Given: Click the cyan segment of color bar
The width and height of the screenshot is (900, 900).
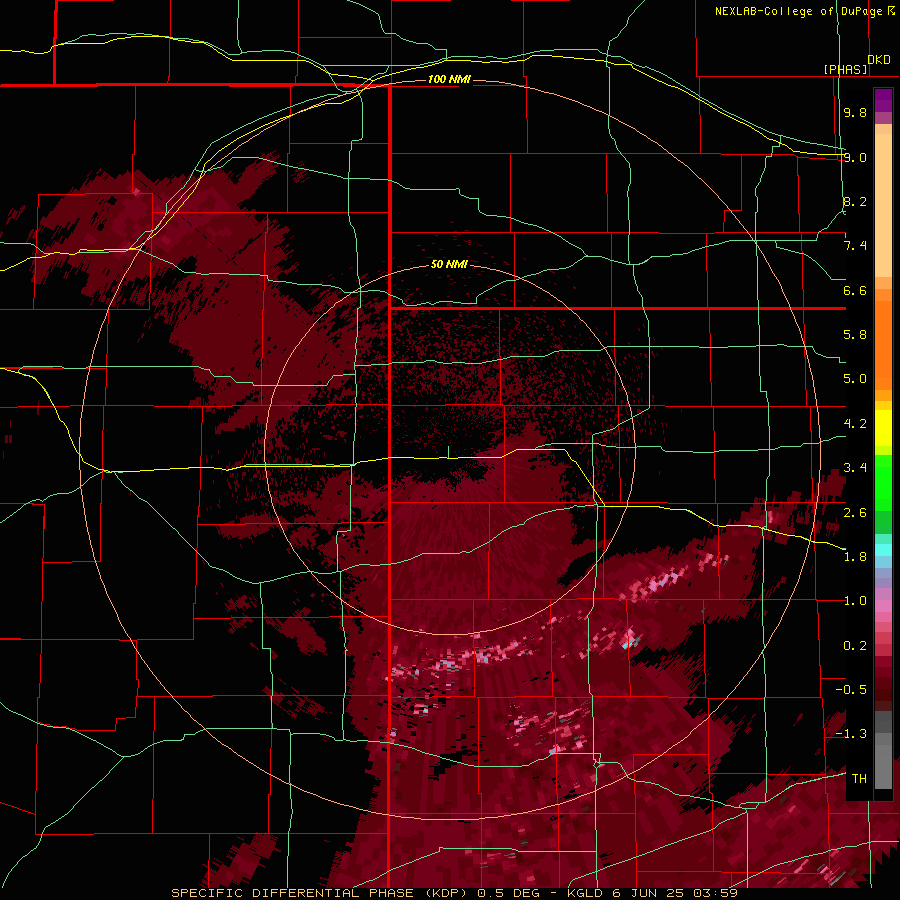Looking at the screenshot, I should pyautogui.click(x=883, y=550).
